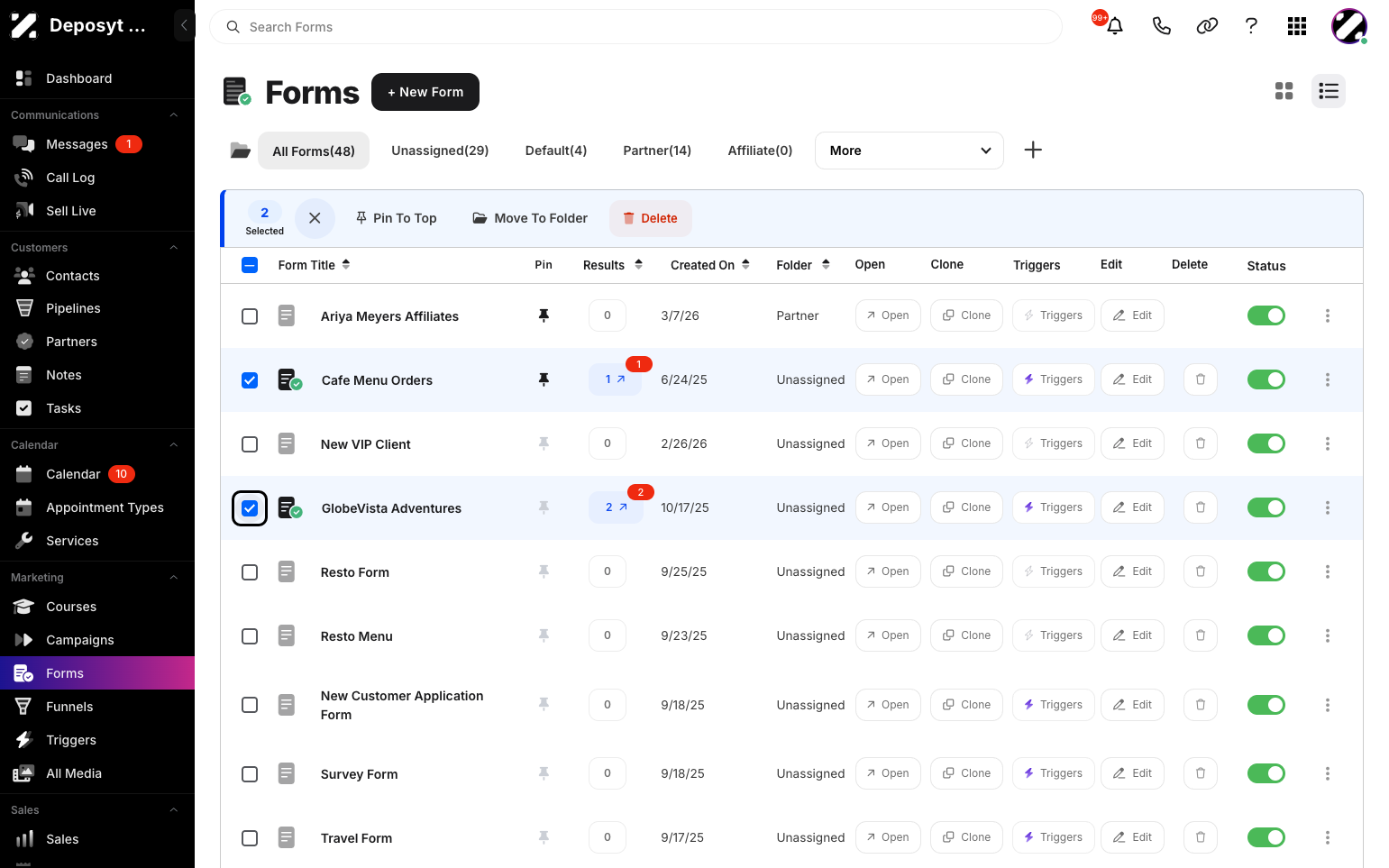The image size is (1389, 868).
Task: Select the Affiliate(0) tab
Action: [x=760, y=151]
